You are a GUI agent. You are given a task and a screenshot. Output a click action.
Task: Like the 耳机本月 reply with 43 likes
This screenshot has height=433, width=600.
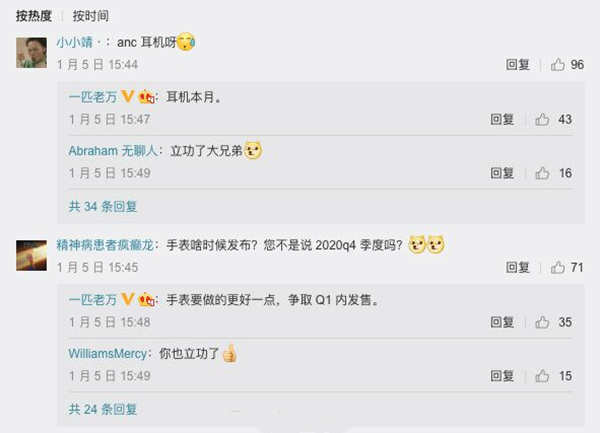tap(542, 119)
